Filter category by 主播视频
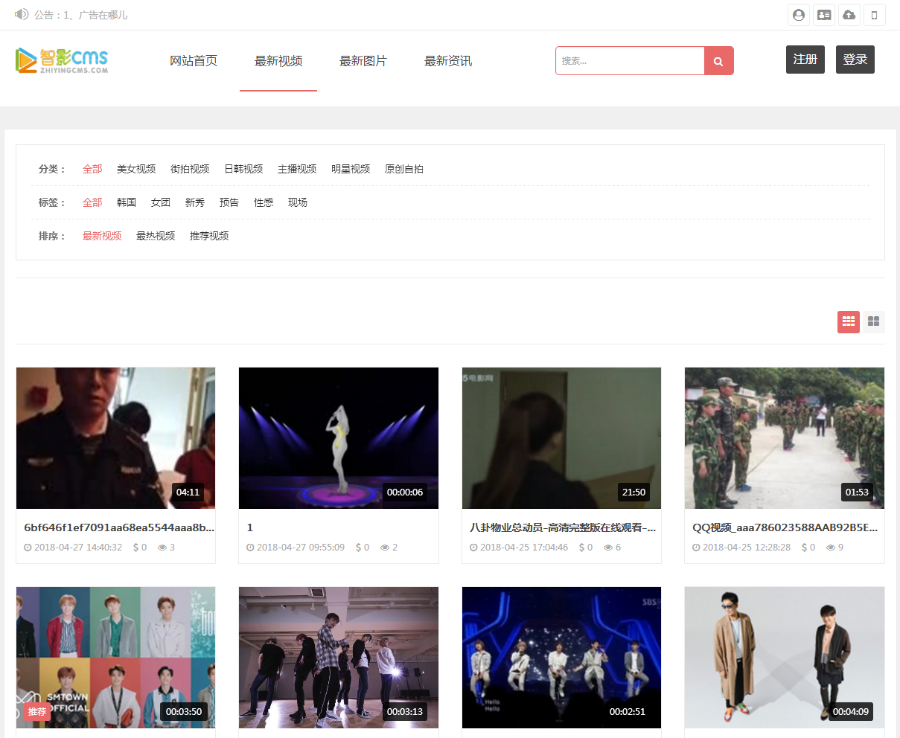The image size is (900, 738). (x=297, y=169)
